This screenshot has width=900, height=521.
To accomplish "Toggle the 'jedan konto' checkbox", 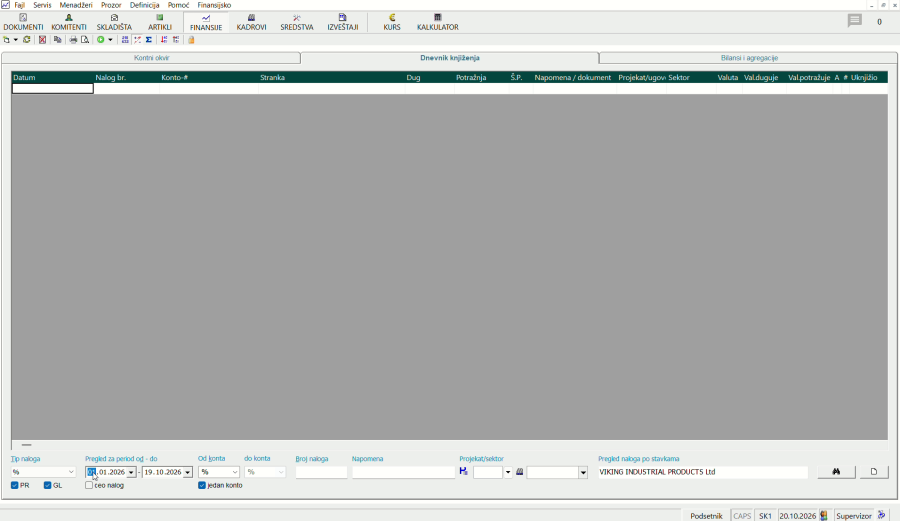I will pos(202,485).
